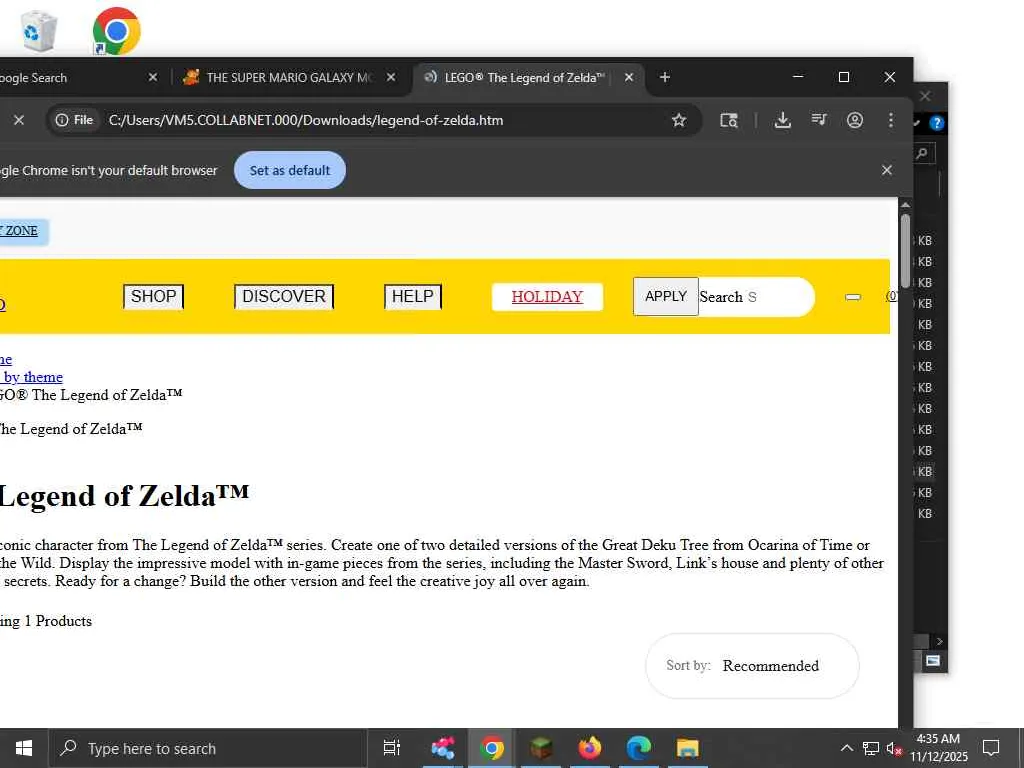Bookmark this page with the star icon
This screenshot has width=1024, height=768.
point(679,120)
